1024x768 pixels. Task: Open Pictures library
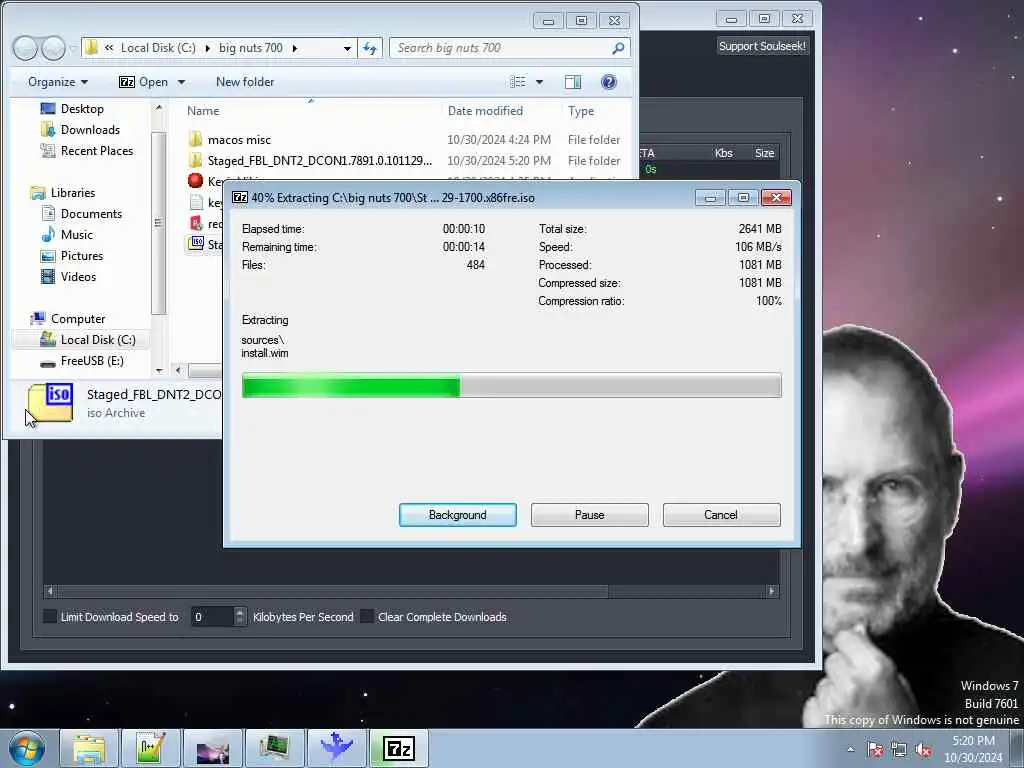[72, 255]
